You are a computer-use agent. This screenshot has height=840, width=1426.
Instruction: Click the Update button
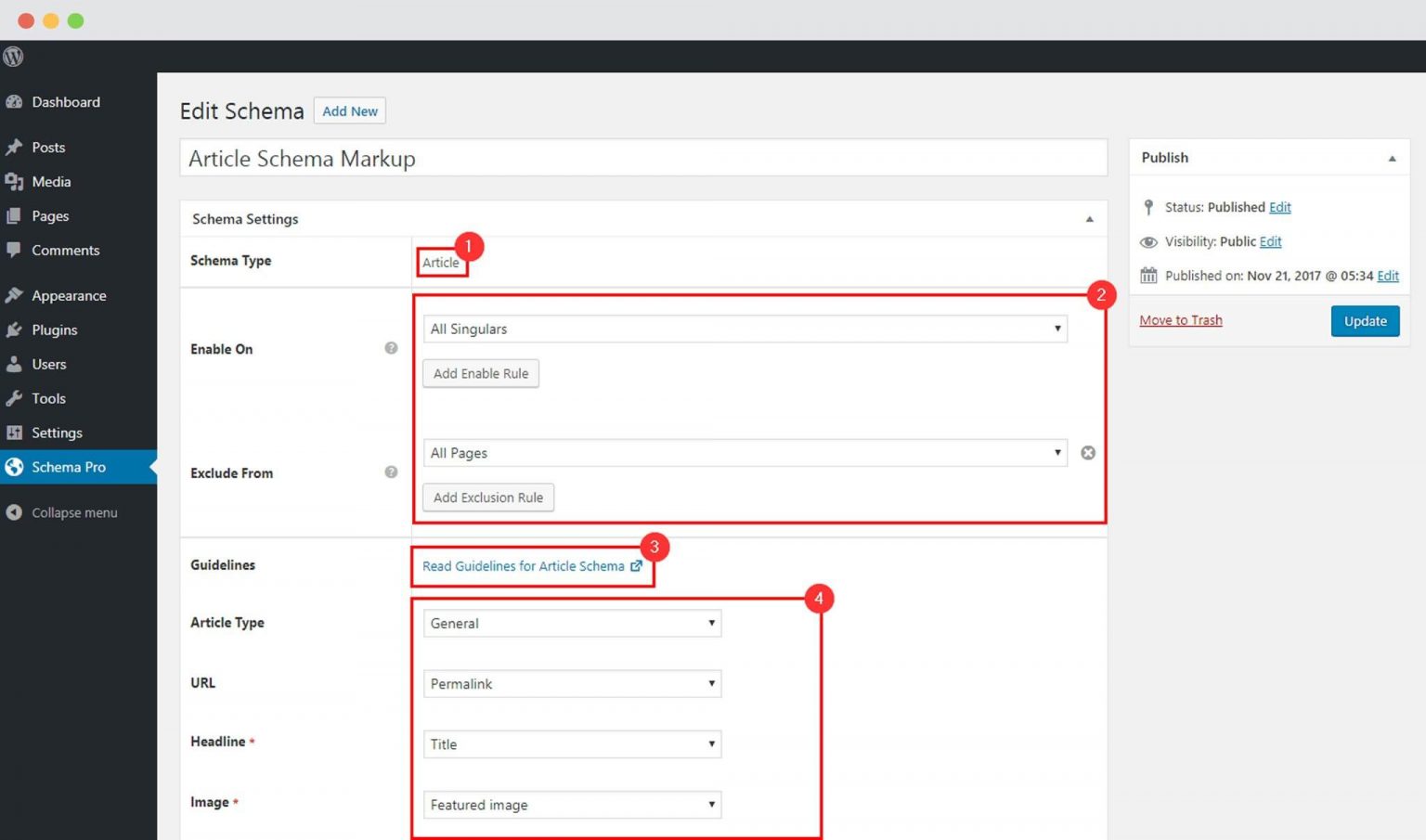click(1365, 320)
